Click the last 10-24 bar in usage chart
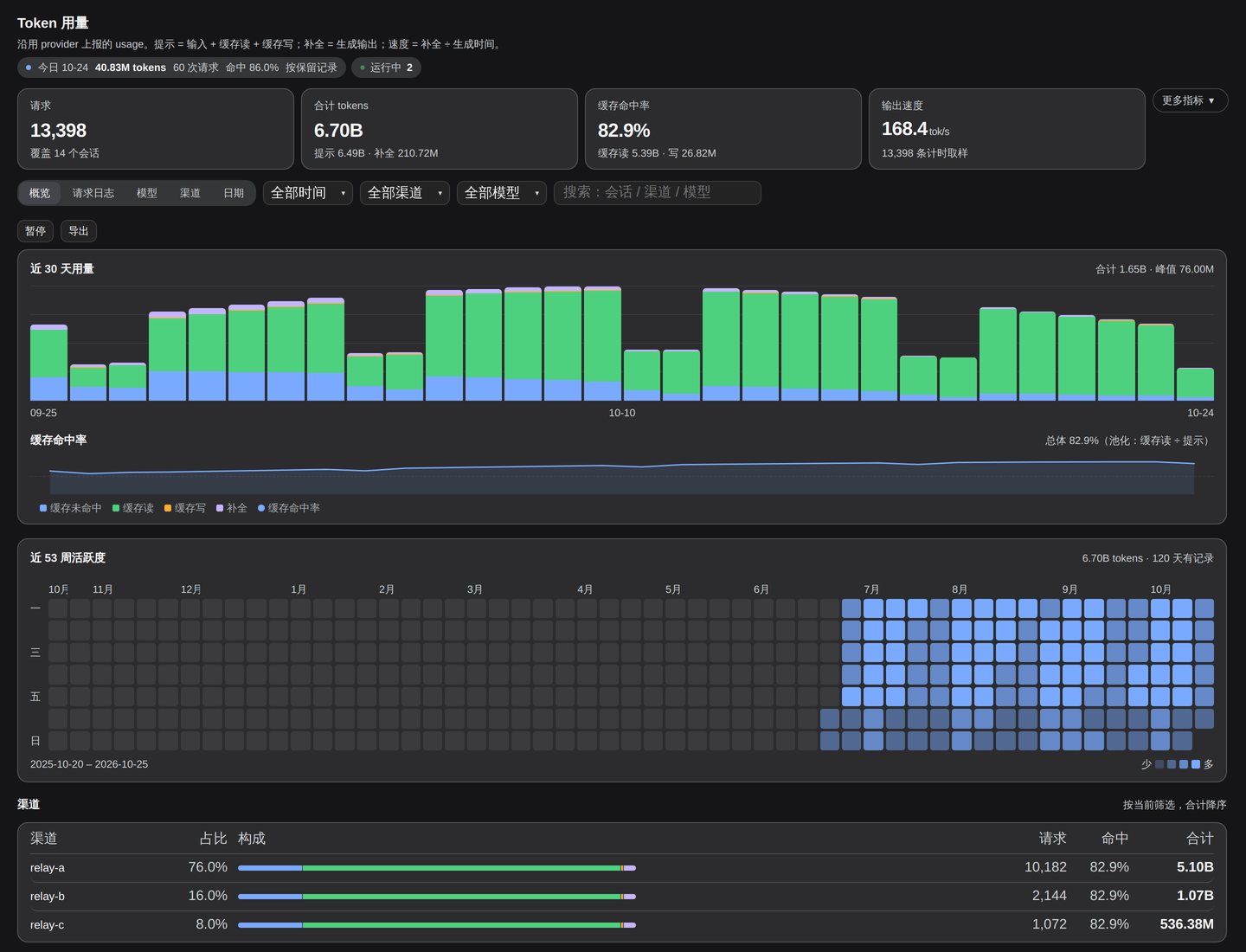This screenshot has height=952, width=1246. 1195,384
